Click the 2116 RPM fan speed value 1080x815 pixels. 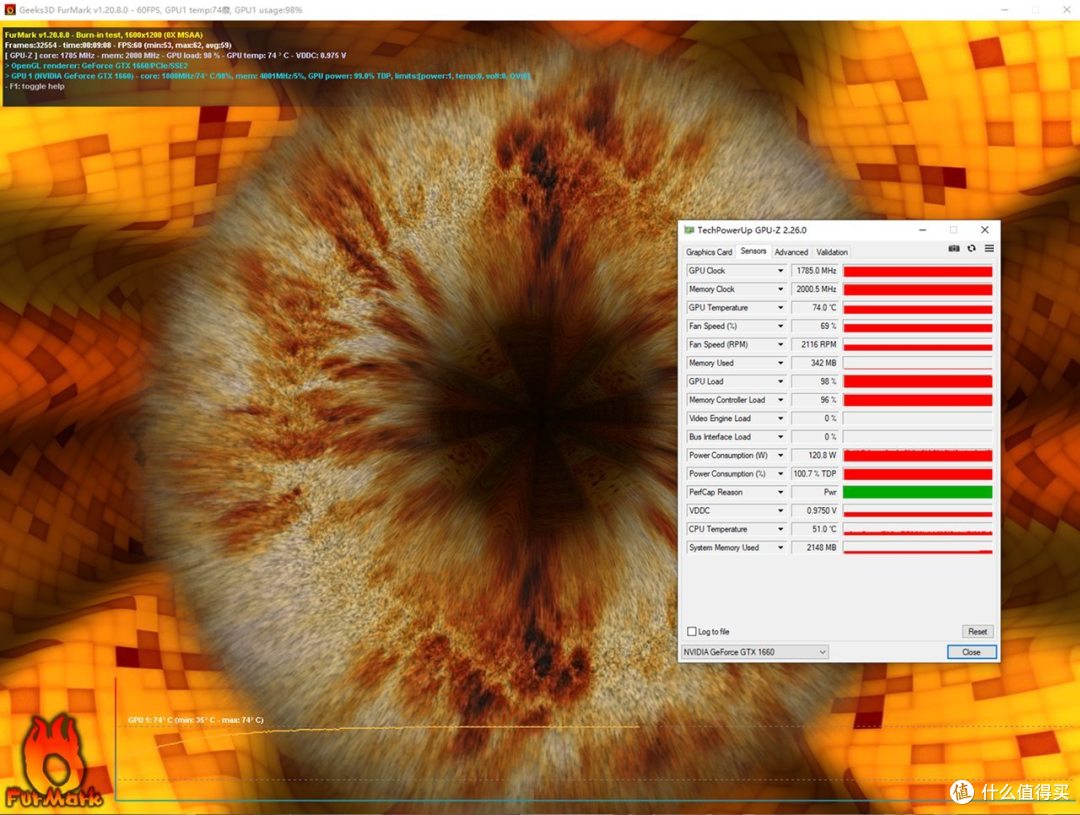point(816,344)
